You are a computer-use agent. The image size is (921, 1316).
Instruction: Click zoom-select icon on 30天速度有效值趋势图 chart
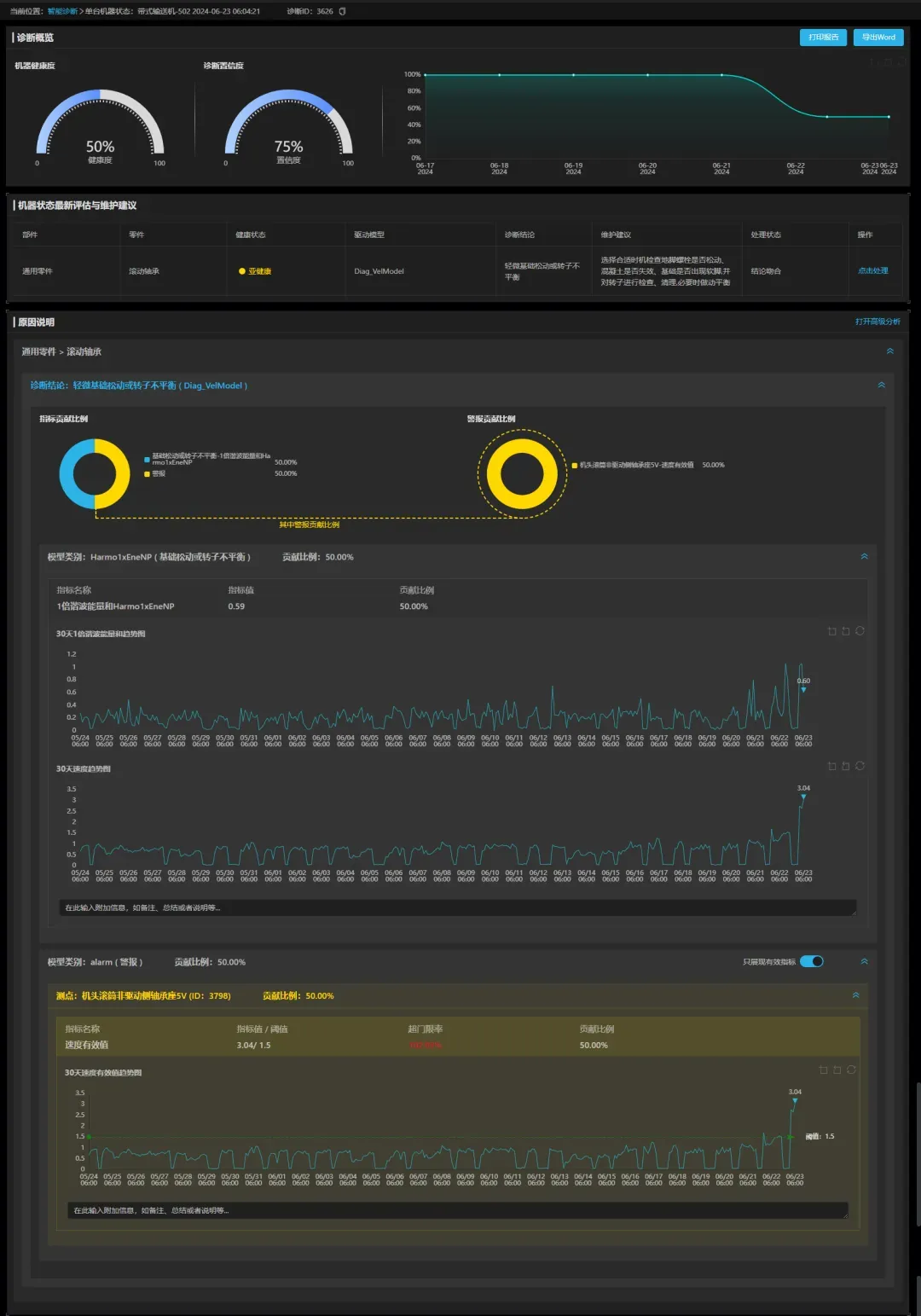pos(823,1070)
